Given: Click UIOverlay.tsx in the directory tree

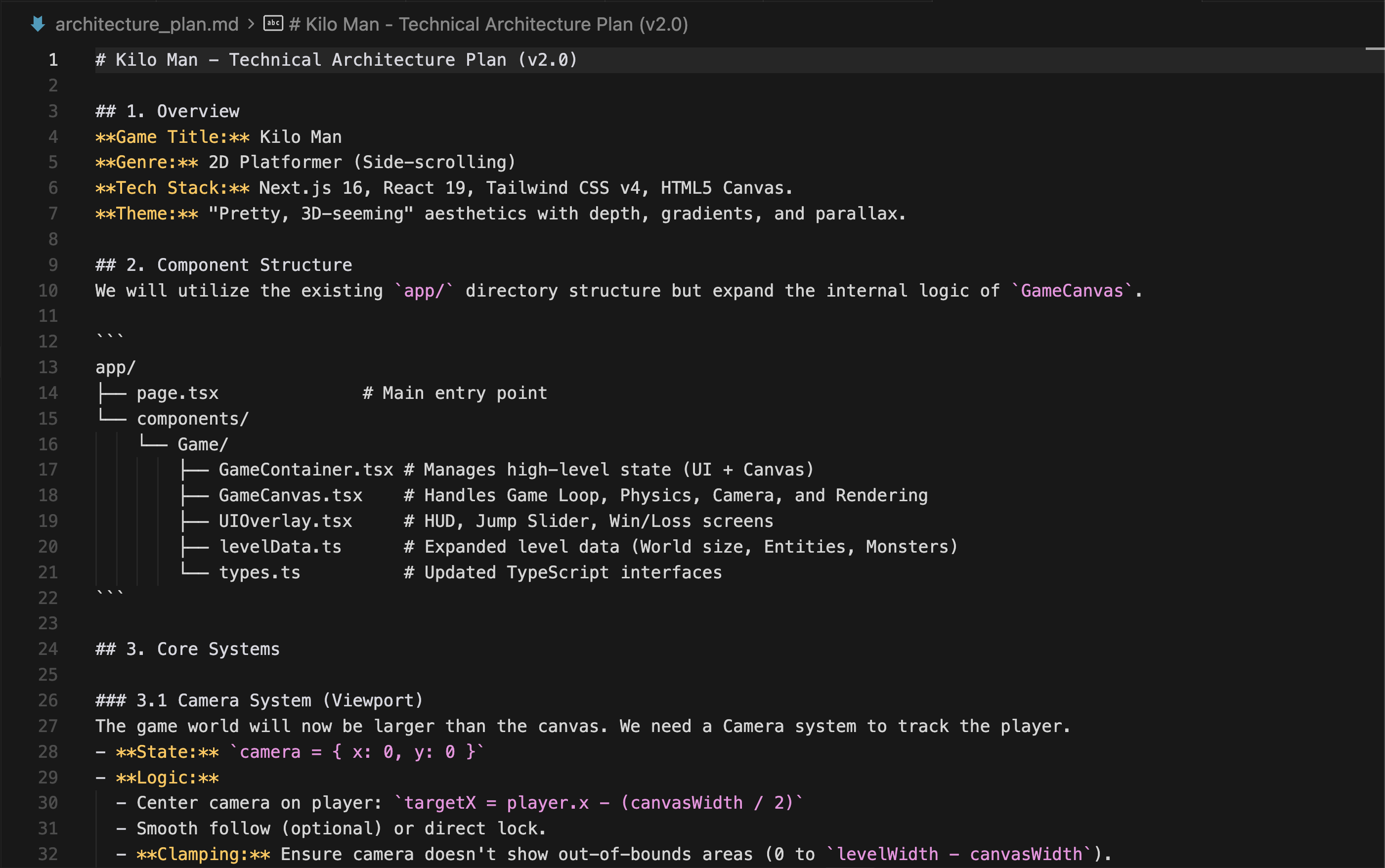Looking at the screenshot, I should click(285, 521).
